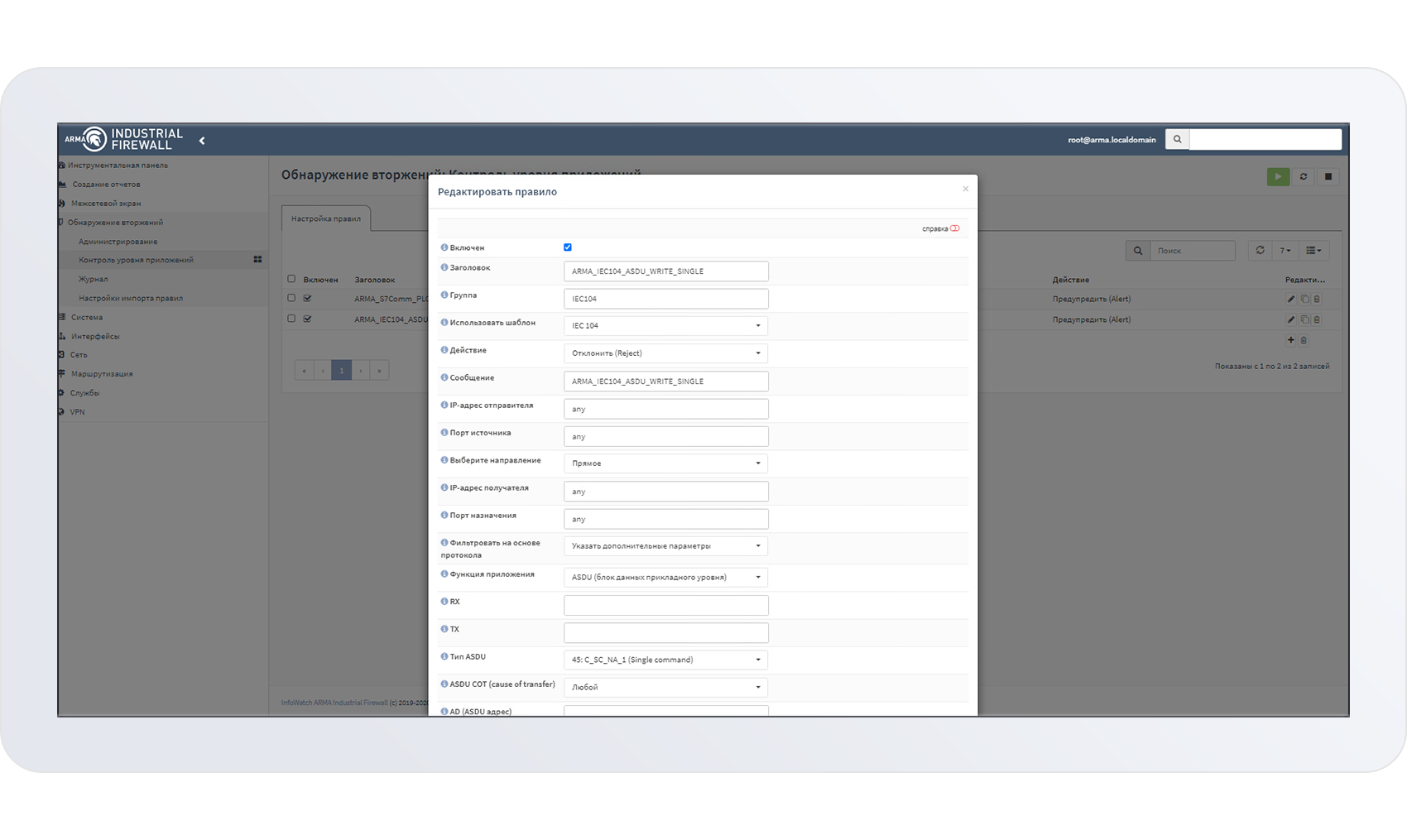1407x840 pixels.
Task: Click the grid icon beside Контроль уровня приложений
Action: point(257,260)
